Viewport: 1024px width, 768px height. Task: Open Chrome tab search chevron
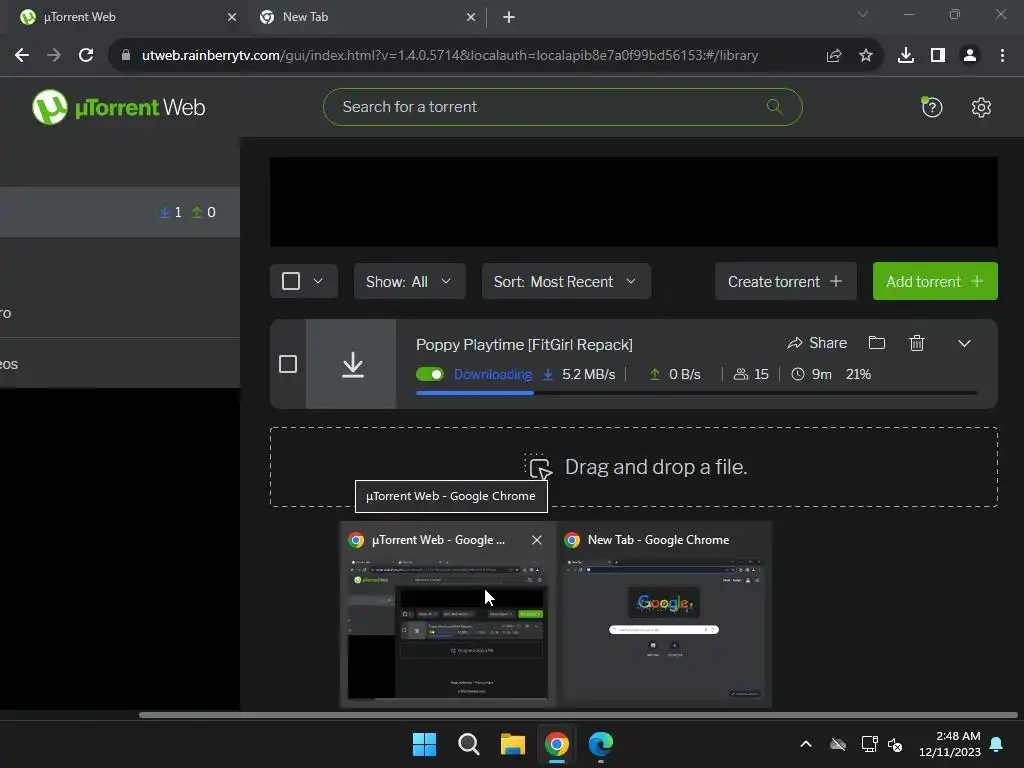[x=863, y=14]
